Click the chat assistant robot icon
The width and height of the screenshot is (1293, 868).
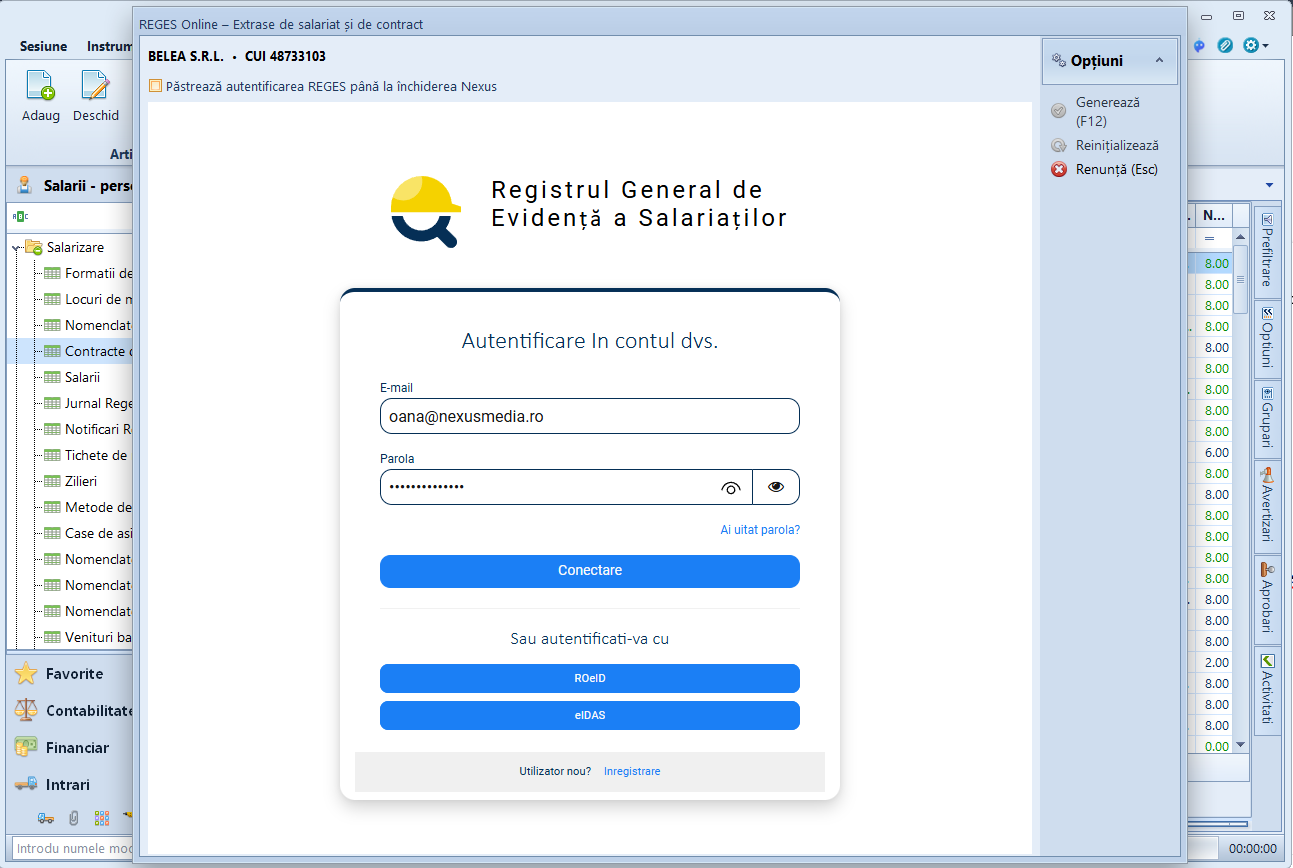1199,46
